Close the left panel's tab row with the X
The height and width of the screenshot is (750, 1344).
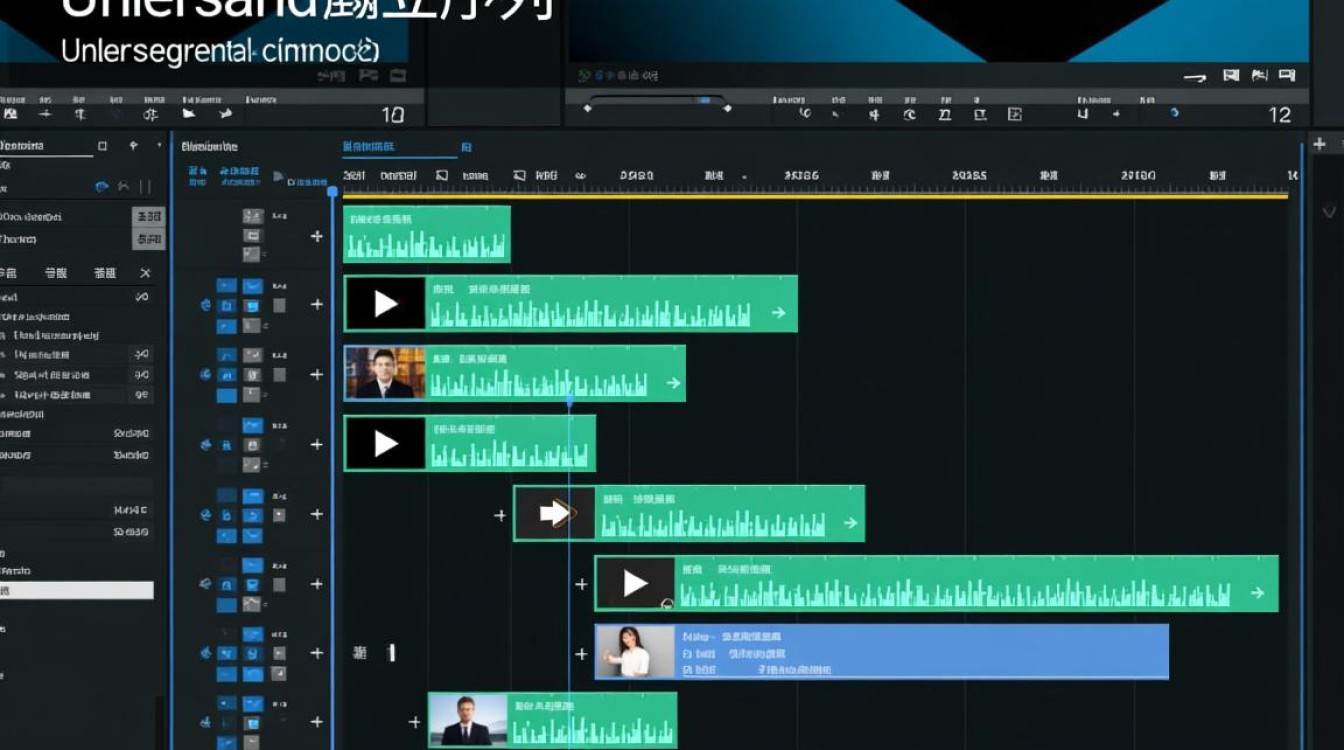tap(145, 273)
